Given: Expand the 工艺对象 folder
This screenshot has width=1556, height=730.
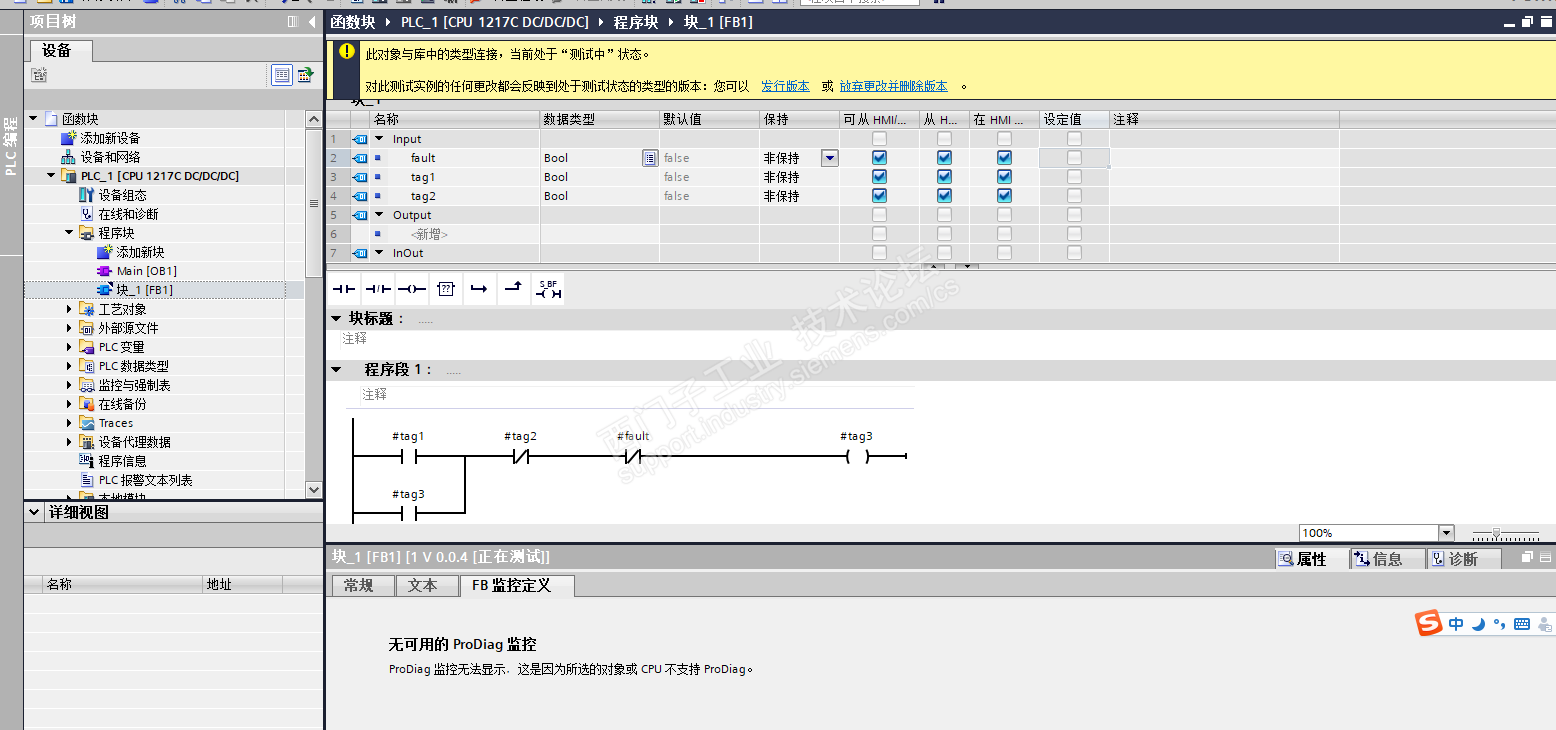Looking at the screenshot, I should tap(69, 309).
